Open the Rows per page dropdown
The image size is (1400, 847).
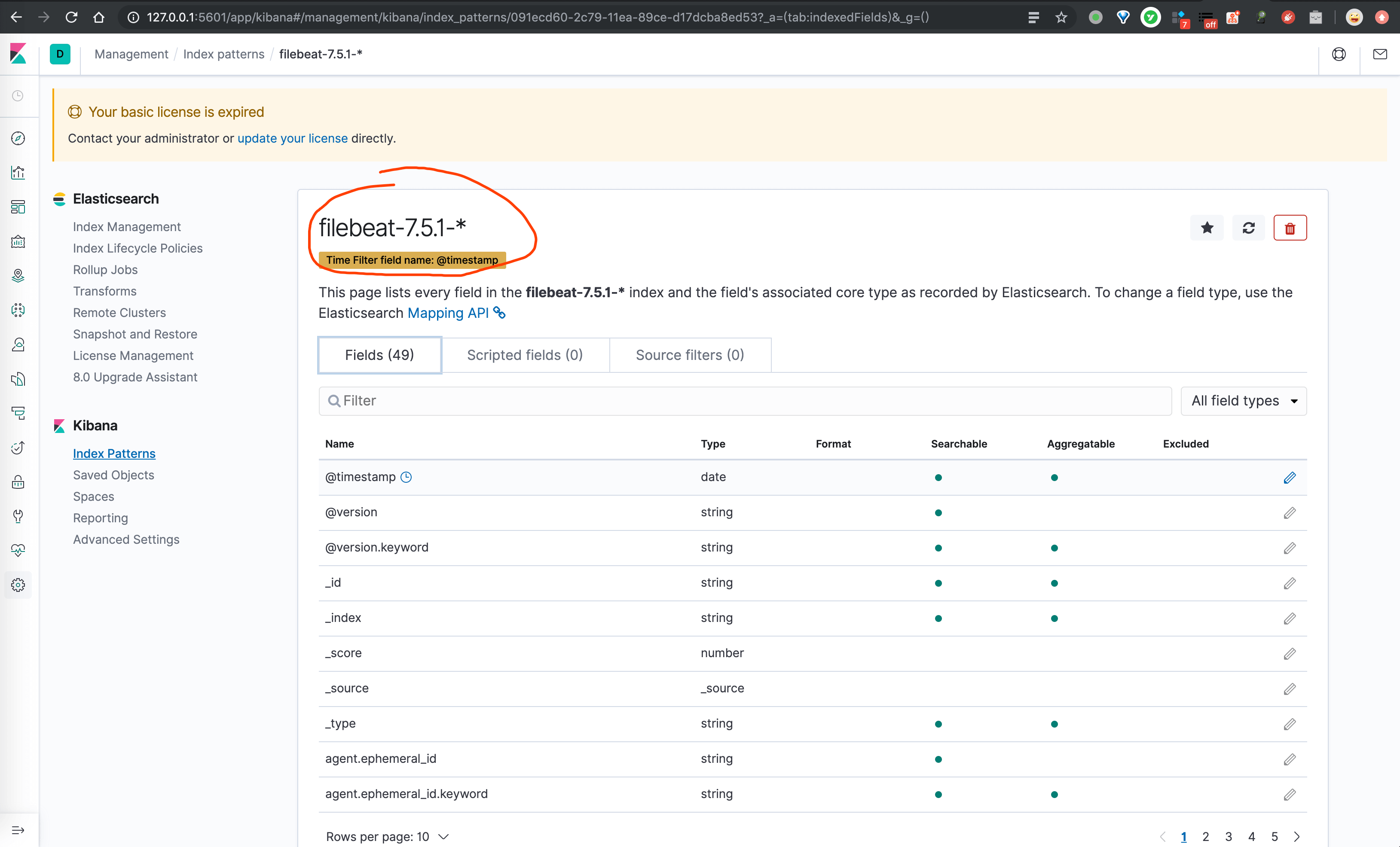point(387,836)
